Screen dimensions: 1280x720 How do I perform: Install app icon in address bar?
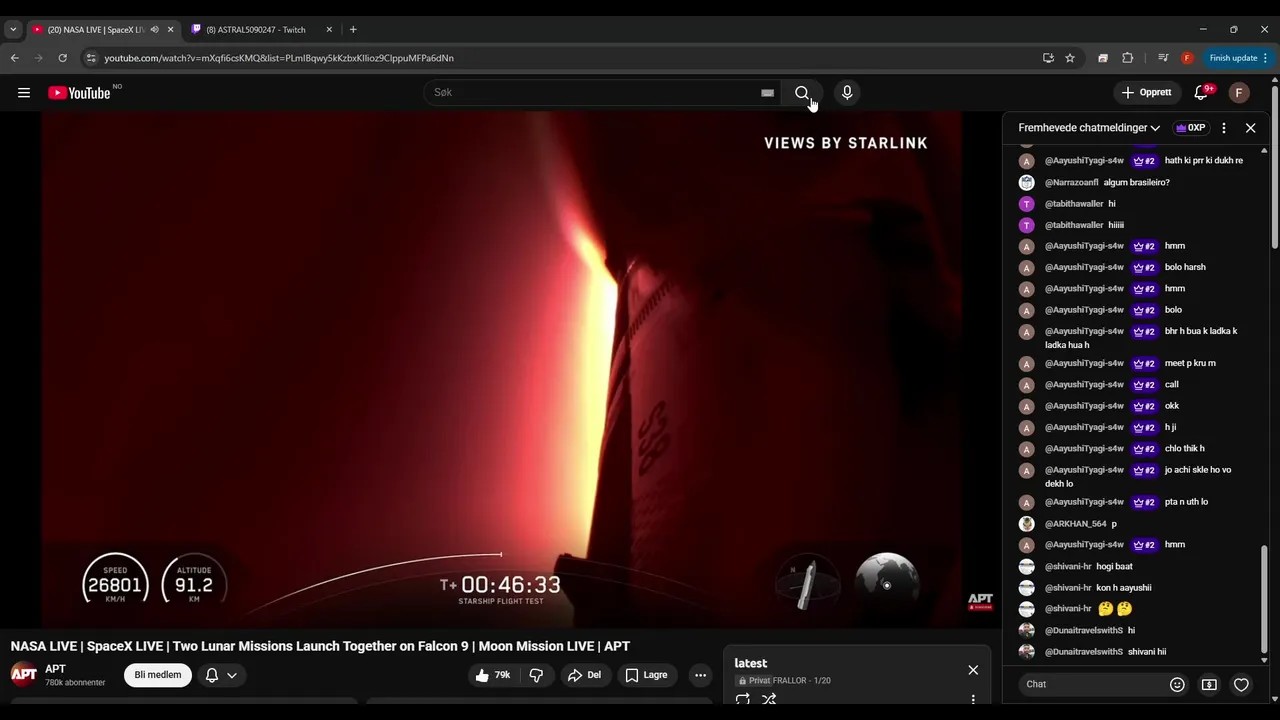(1048, 58)
